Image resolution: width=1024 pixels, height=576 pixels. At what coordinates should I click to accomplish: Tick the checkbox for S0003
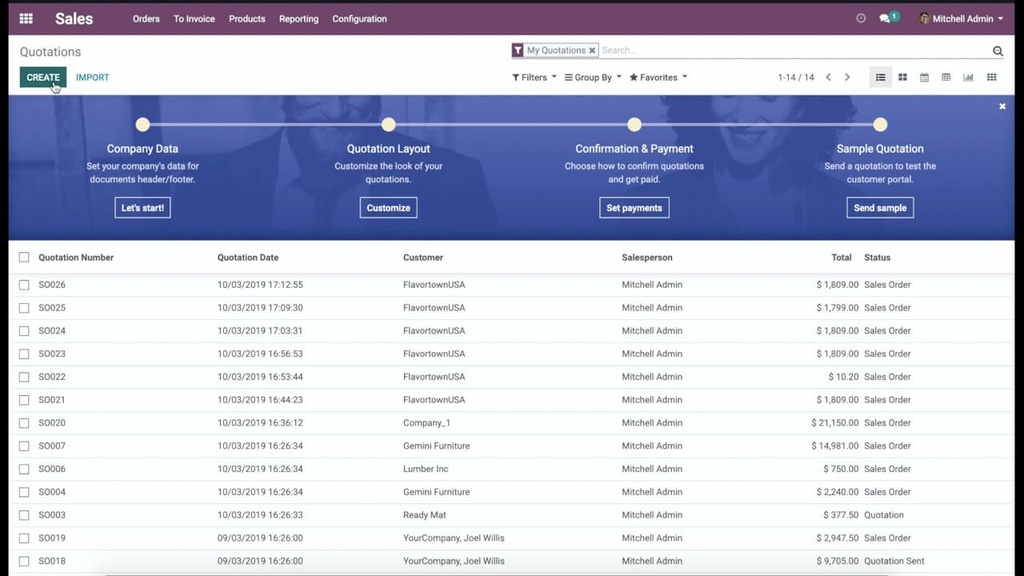[24, 515]
